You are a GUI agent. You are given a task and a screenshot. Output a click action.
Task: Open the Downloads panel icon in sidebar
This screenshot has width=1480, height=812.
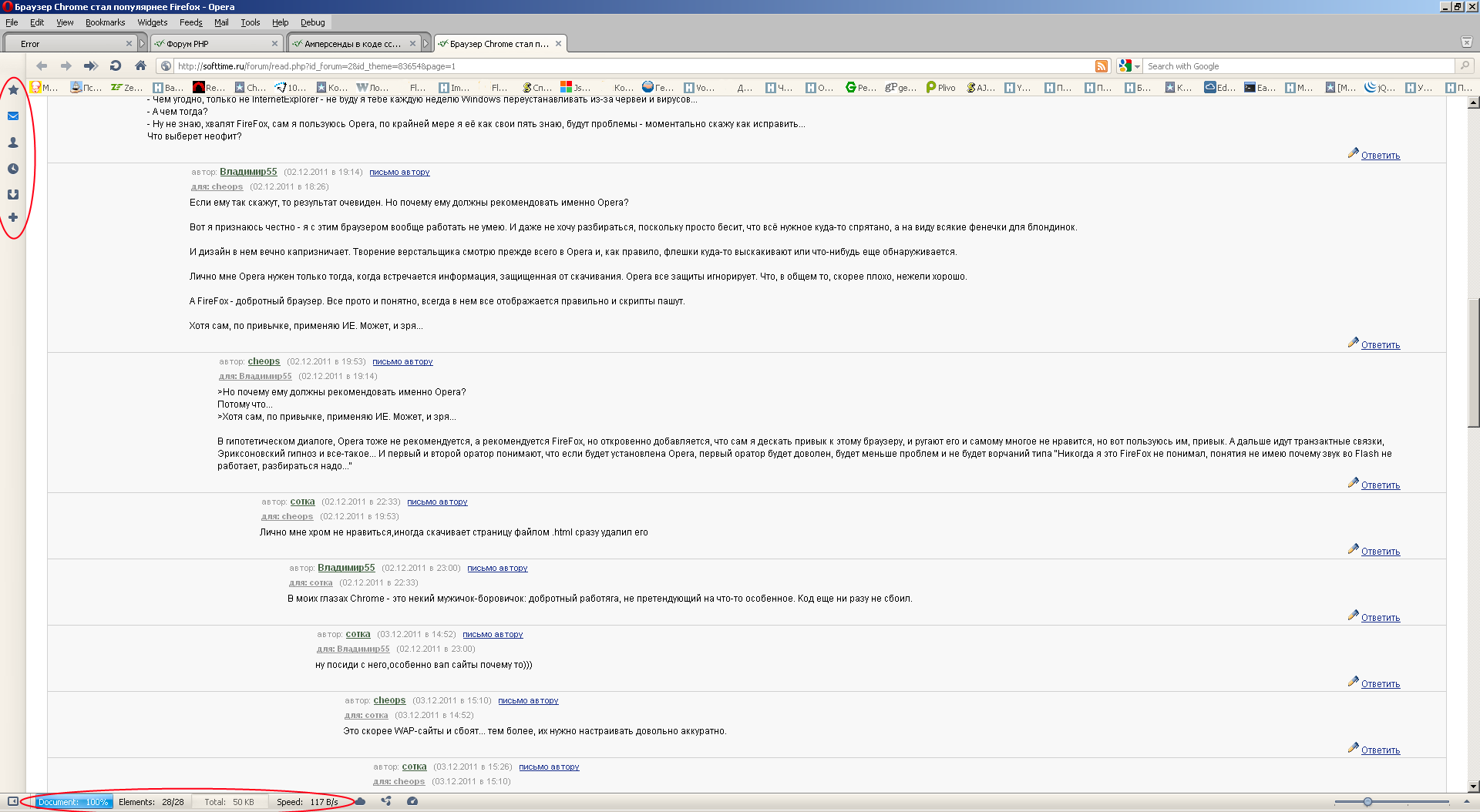point(13,195)
